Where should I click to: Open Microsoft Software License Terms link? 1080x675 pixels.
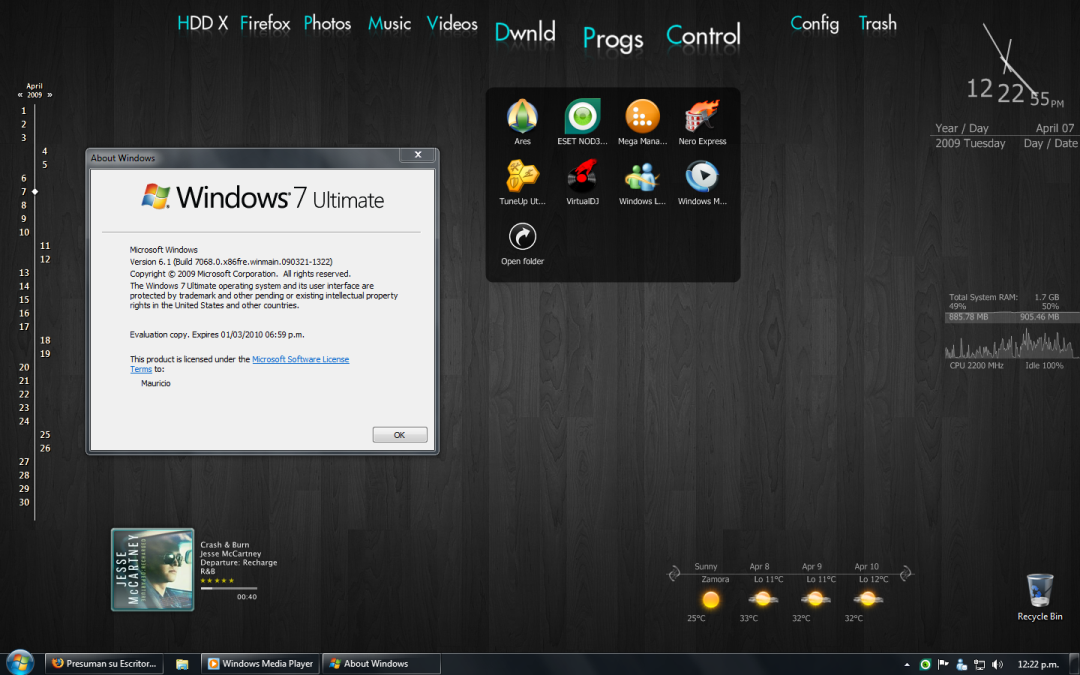tap(300, 360)
